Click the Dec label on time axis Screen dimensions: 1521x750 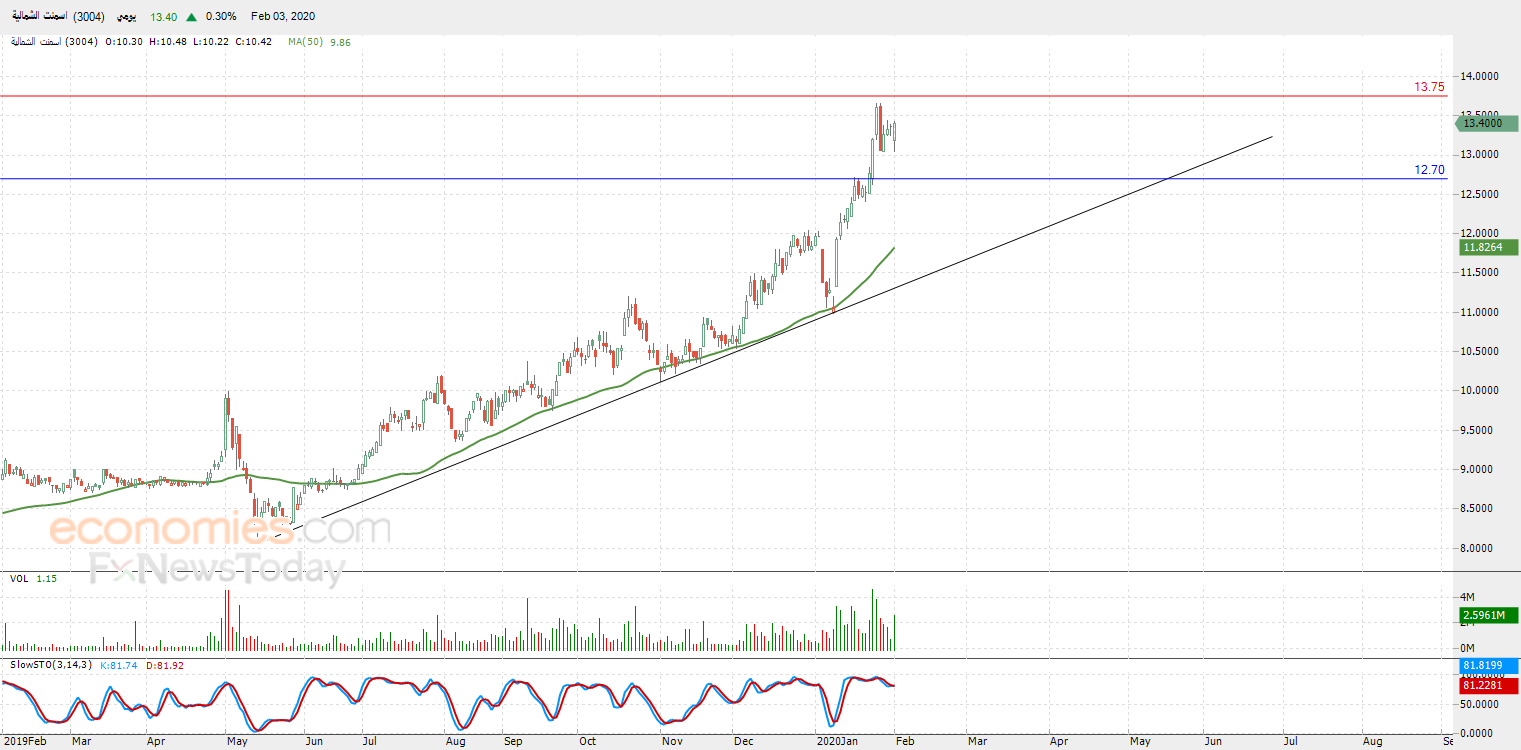coord(743,742)
